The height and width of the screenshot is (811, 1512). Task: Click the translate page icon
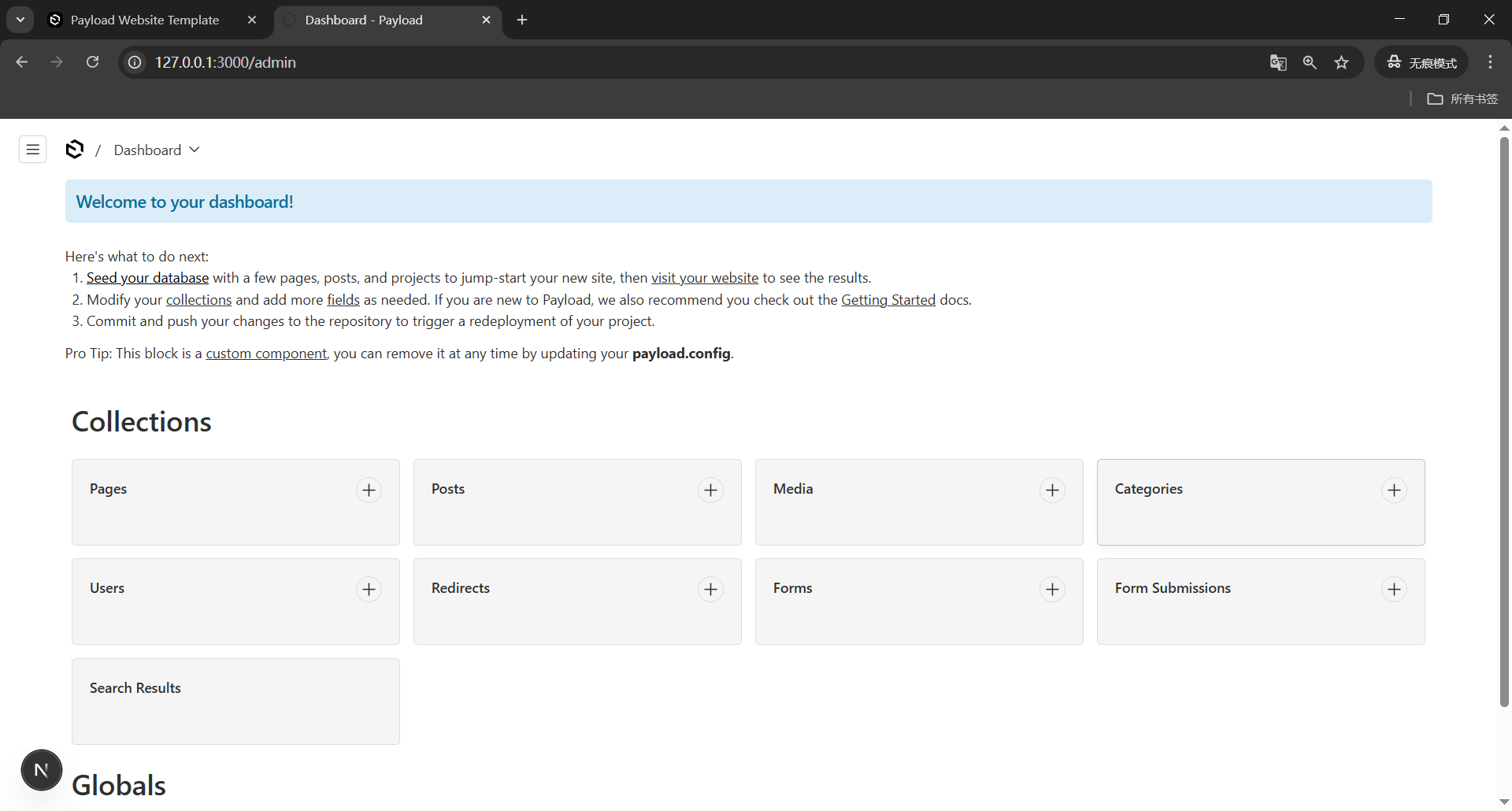[x=1278, y=62]
